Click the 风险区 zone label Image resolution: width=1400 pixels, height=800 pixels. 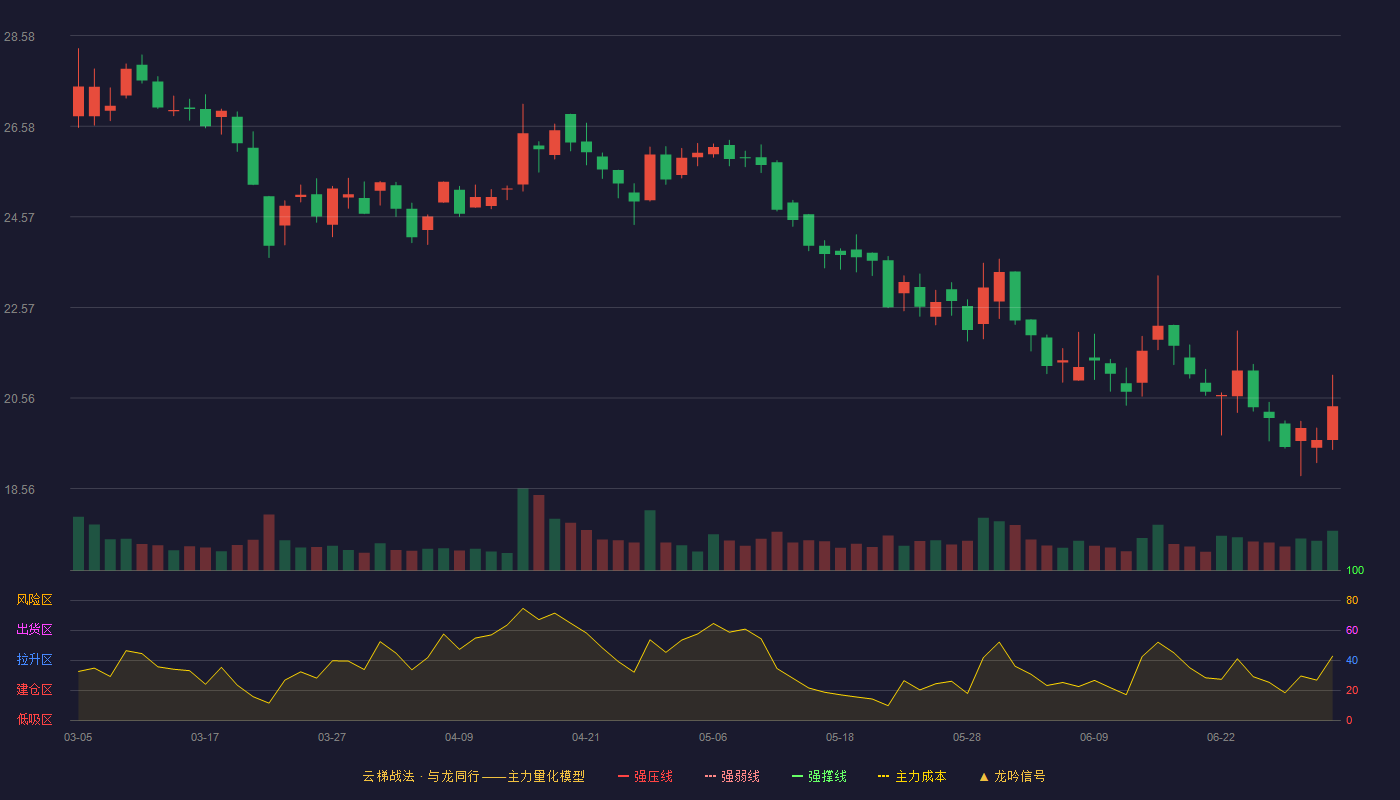(x=34, y=600)
